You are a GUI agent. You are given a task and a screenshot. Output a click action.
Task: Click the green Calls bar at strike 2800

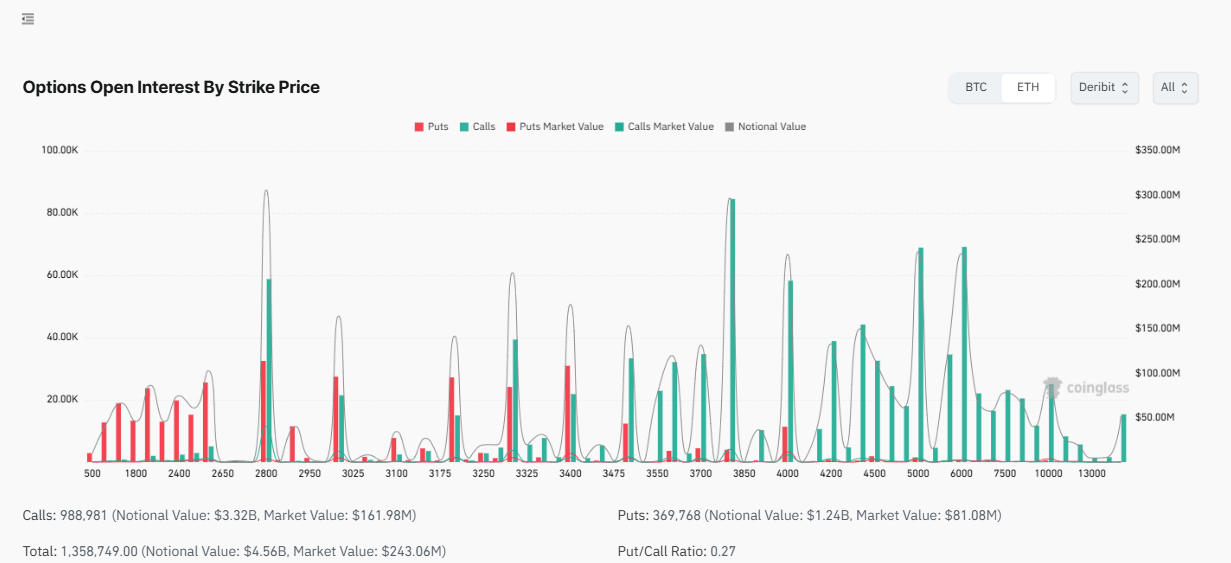coord(269,370)
